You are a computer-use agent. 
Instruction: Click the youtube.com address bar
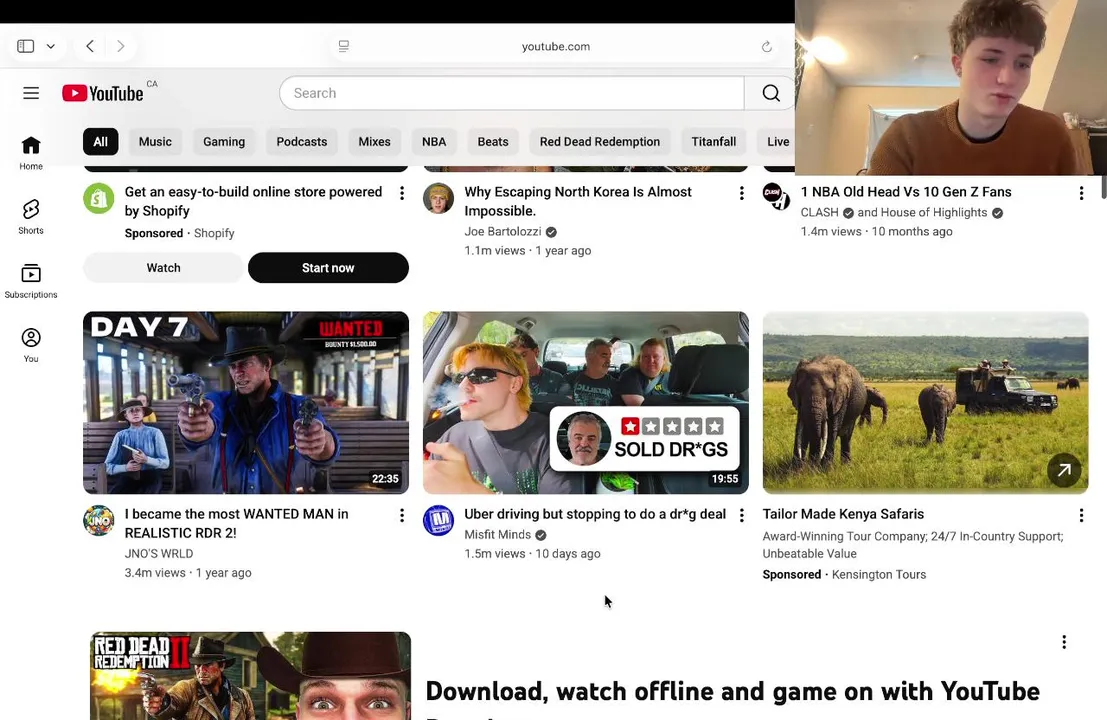point(556,47)
